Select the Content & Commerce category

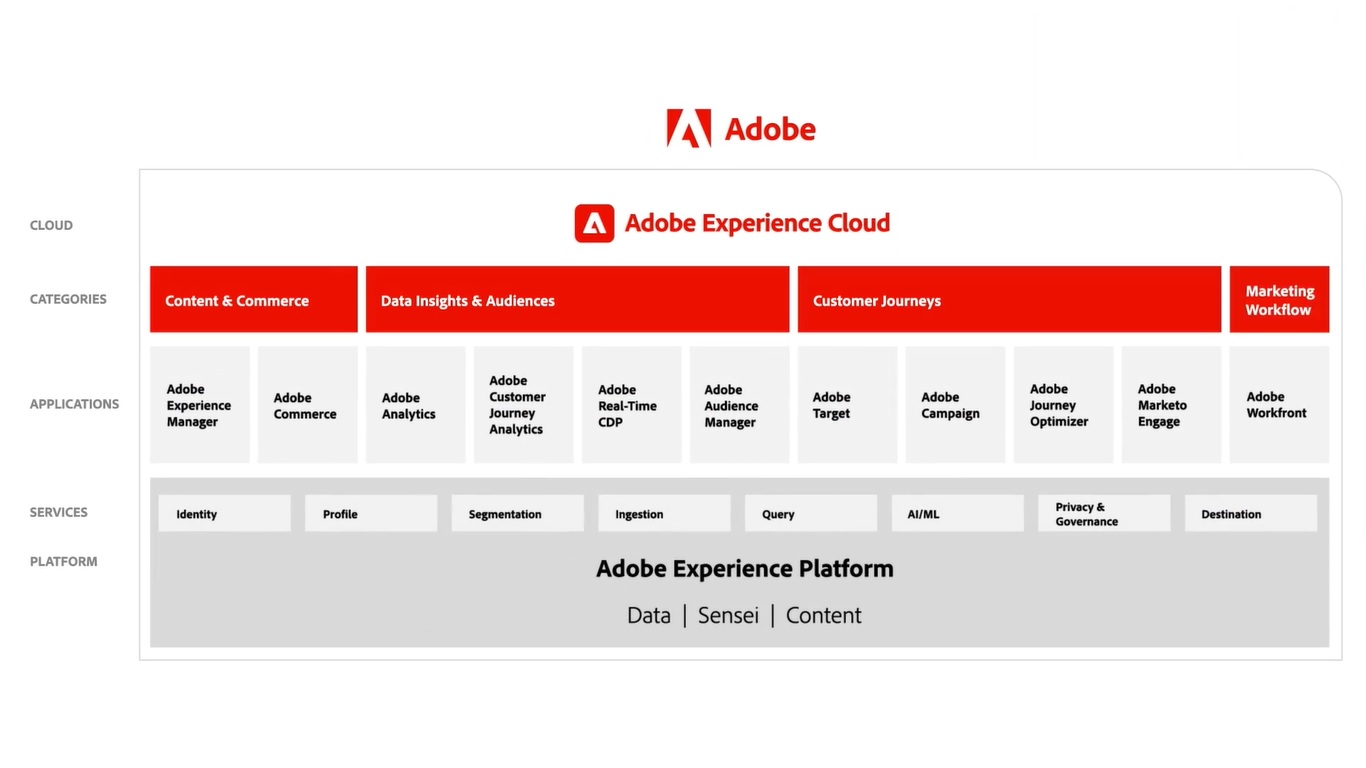[254, 300]
